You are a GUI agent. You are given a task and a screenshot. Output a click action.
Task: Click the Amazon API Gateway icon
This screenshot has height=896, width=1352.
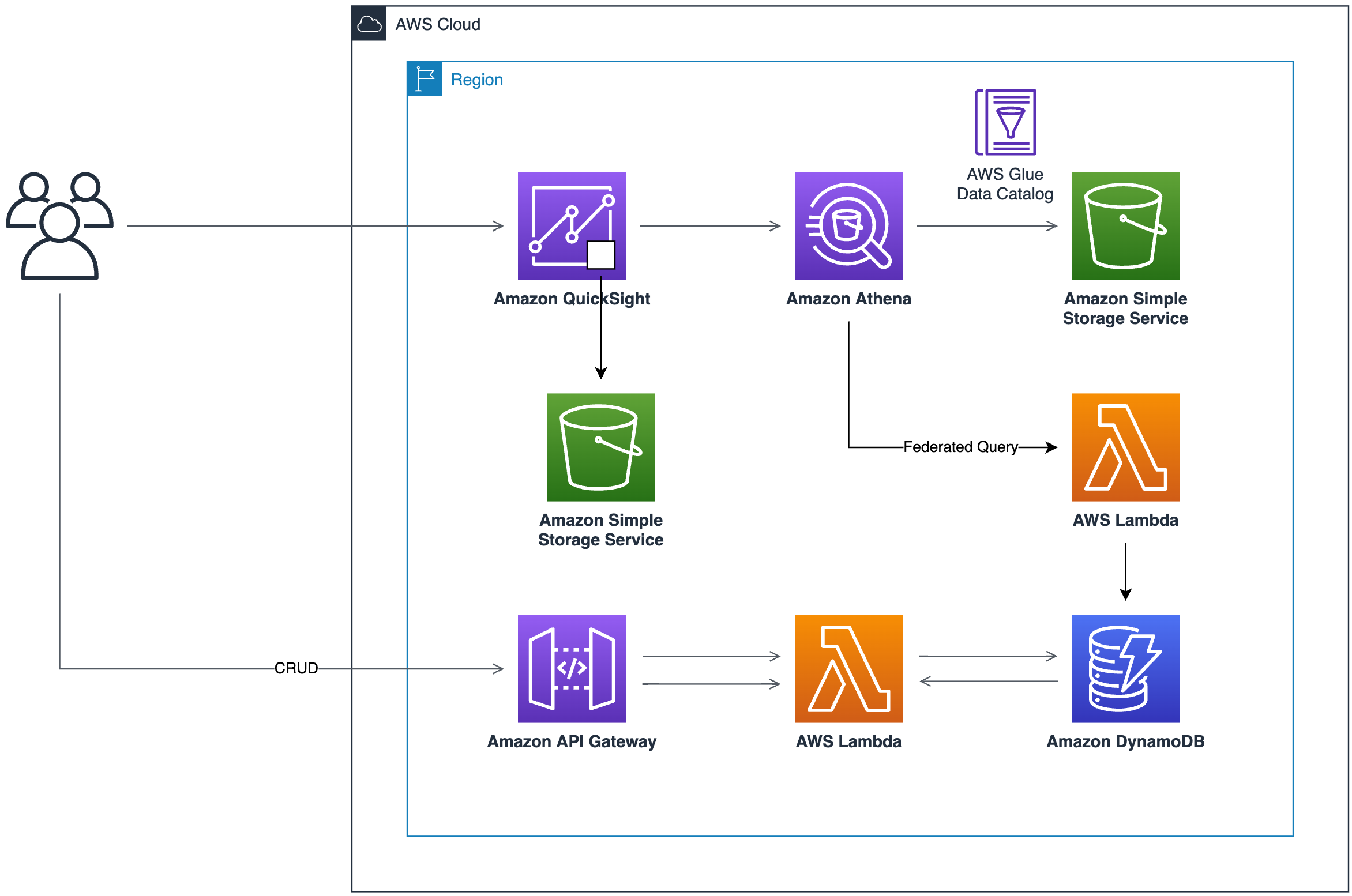click(x=571, y=668)
